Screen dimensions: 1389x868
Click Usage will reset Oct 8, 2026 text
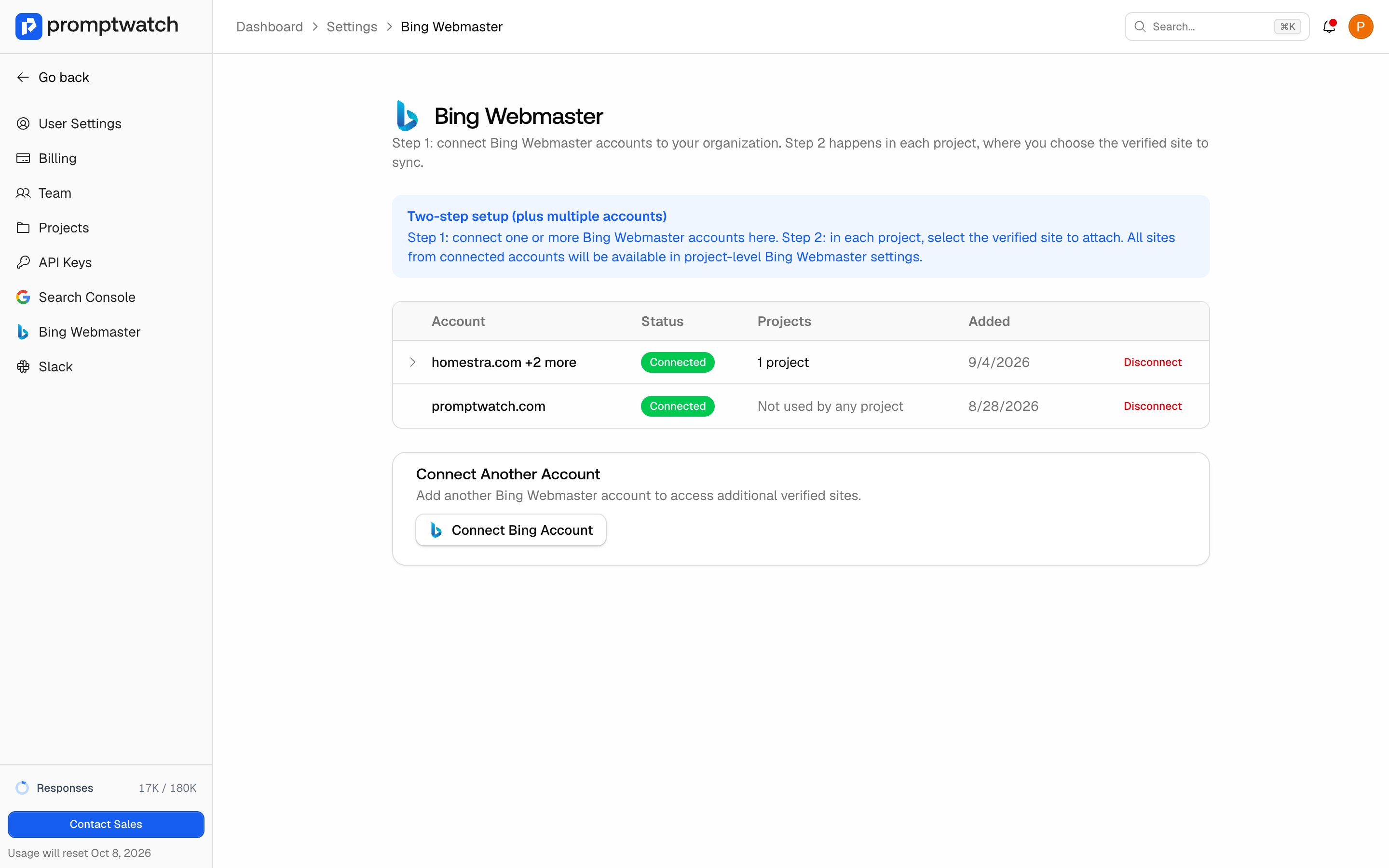pyautogui.click(x=79, y=853)
